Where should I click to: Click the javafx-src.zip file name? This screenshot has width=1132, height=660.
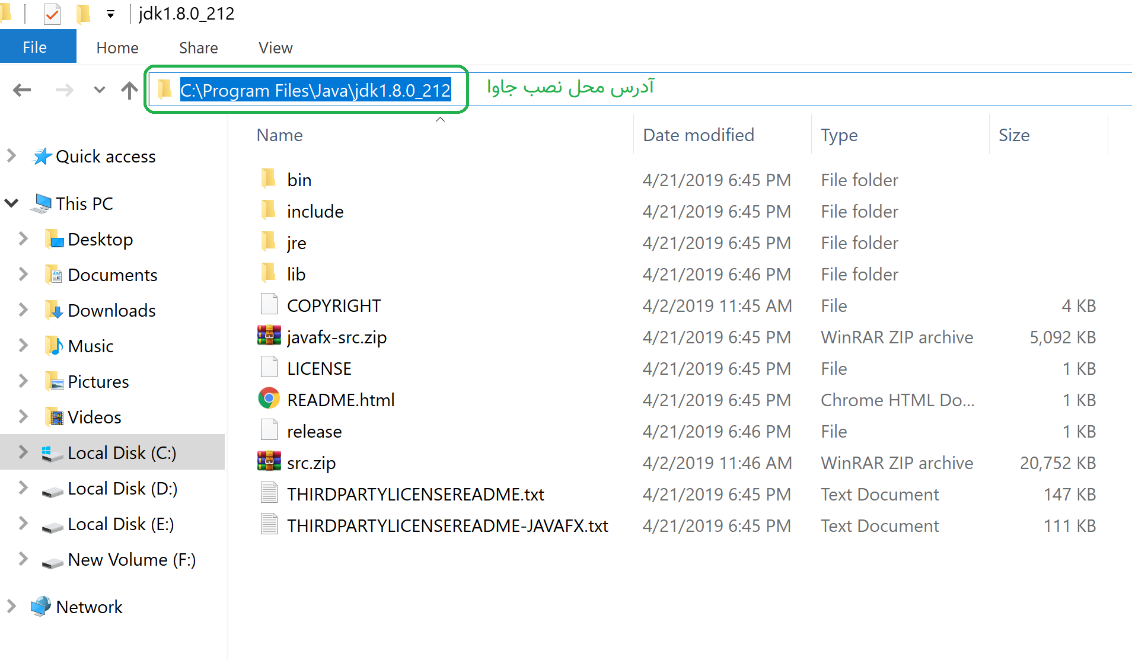click(x=336, y=337)
